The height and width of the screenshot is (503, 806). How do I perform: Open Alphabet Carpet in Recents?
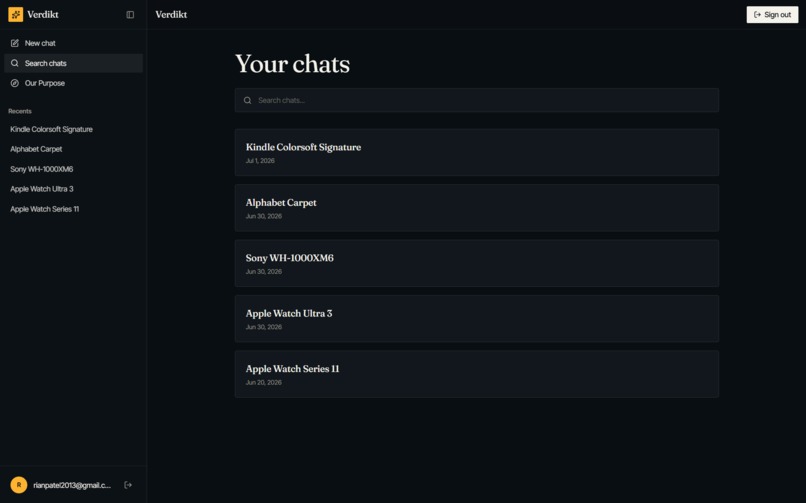[x=74, y=149]
